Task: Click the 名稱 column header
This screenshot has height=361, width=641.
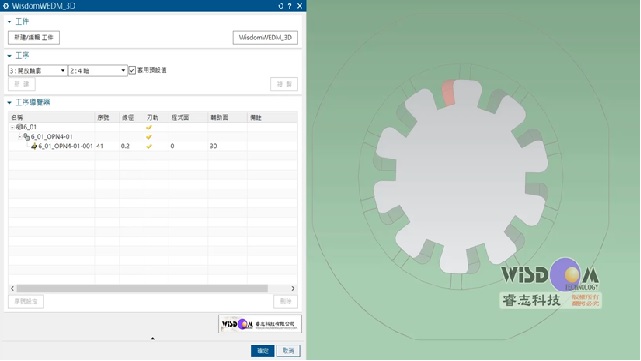Action: pos(52,118)
